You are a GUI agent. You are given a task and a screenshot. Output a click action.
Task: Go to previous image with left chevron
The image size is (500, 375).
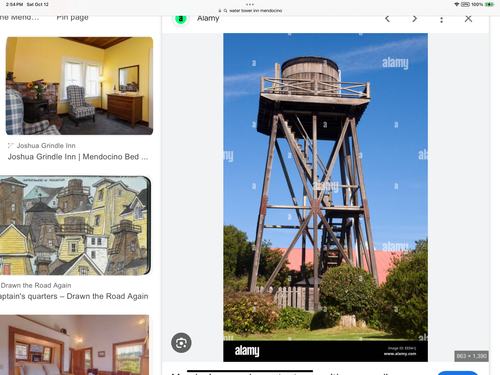click(387, 19)
